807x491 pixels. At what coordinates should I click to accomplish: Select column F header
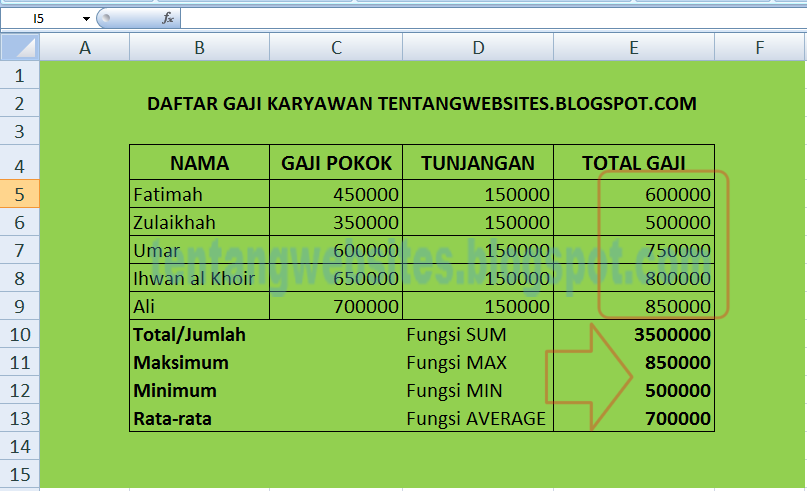pyautogui.click(x=760, y=47)
